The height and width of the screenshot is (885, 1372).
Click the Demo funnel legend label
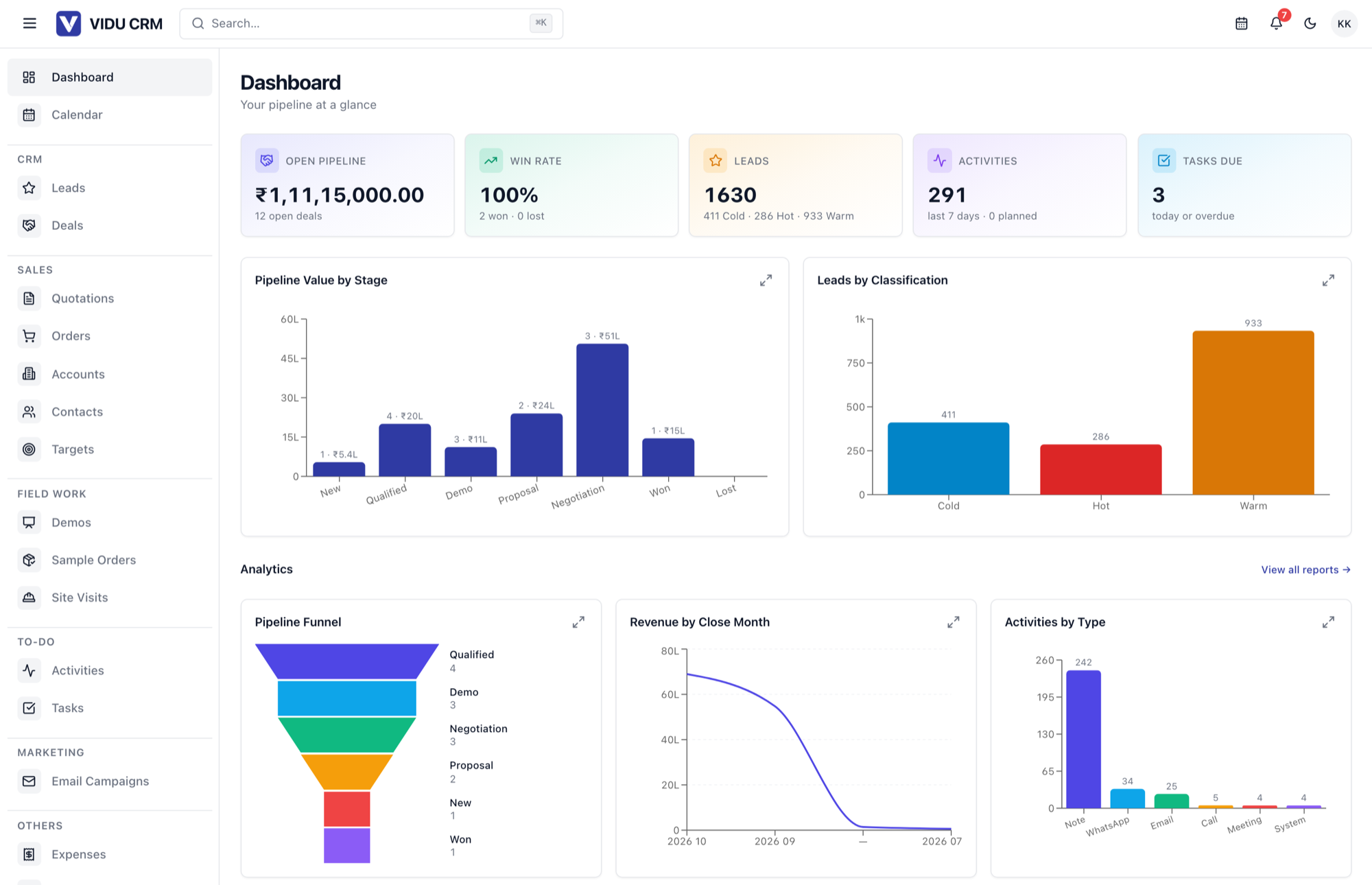[464, 692]
